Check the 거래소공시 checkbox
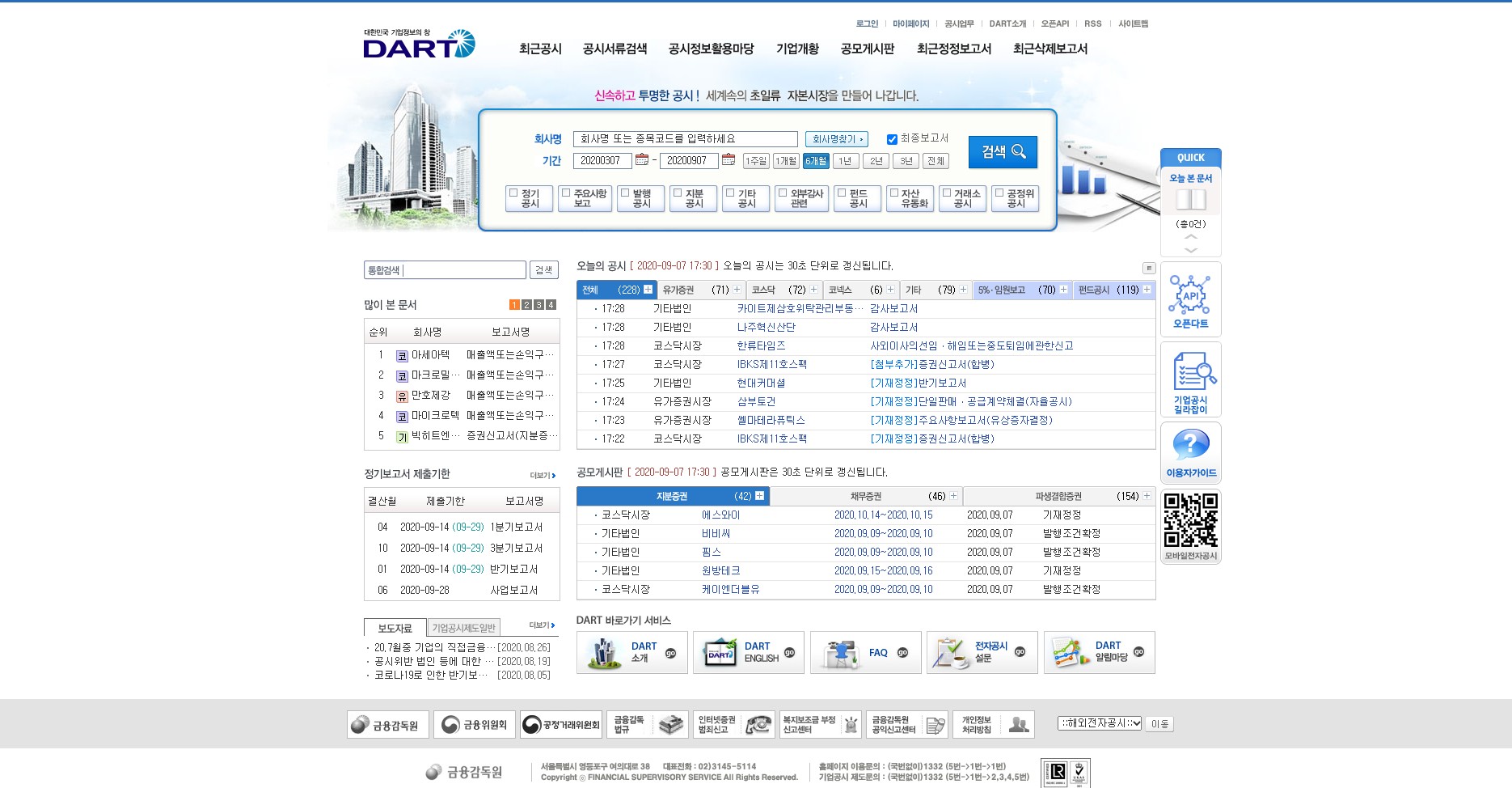This screenshot has height=788, width=1512. (947, 193)
